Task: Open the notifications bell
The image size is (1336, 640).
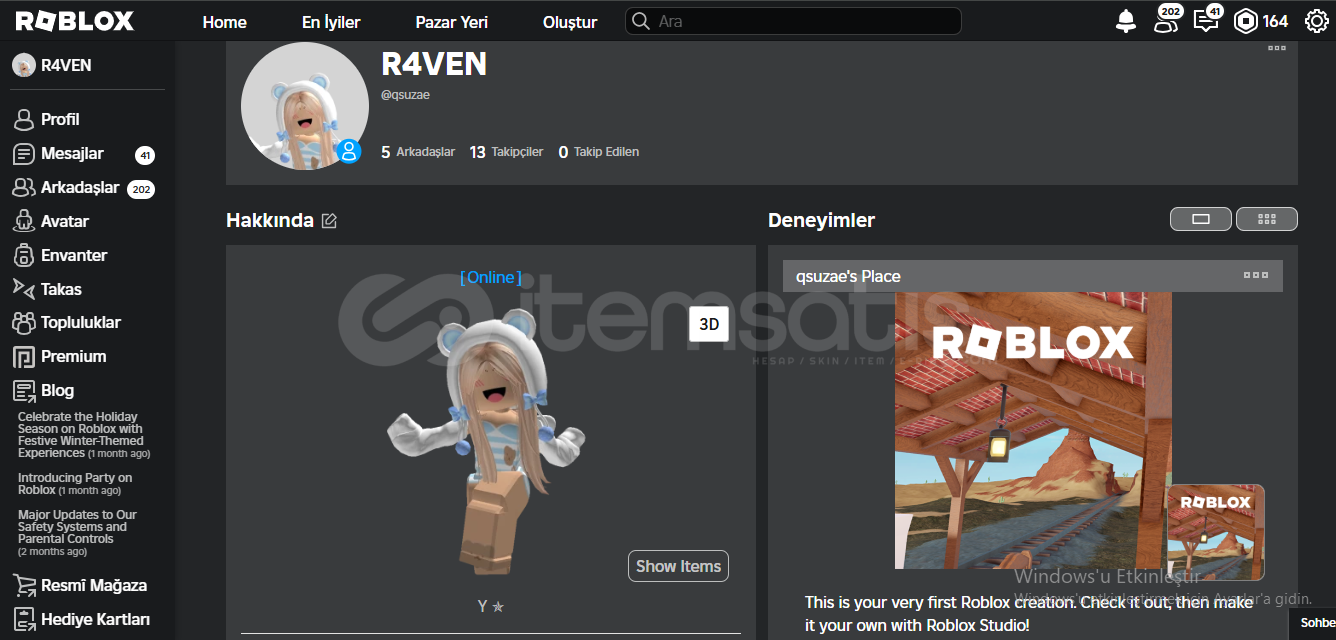Action: click(x=1126, y=21)
